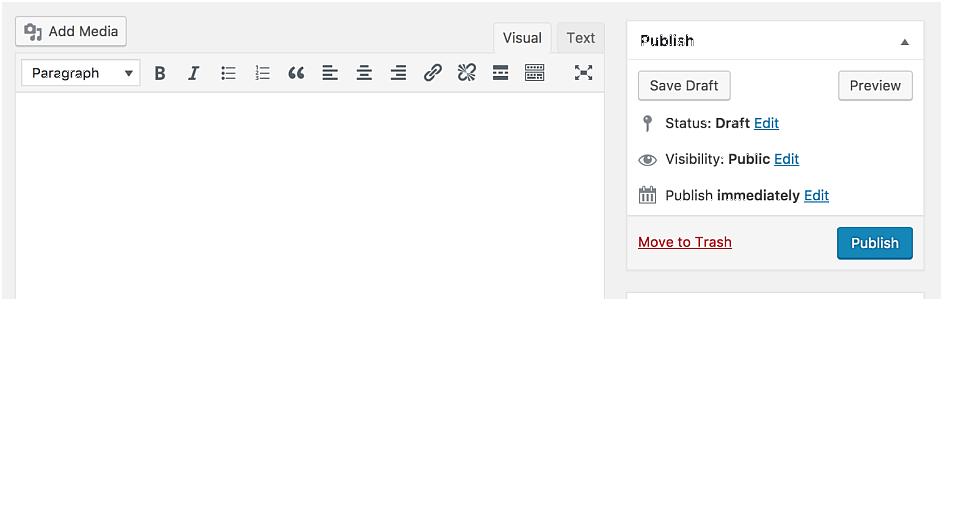Click the Status pin icon
The image size is (962, 531).
(x=647, y=123)
